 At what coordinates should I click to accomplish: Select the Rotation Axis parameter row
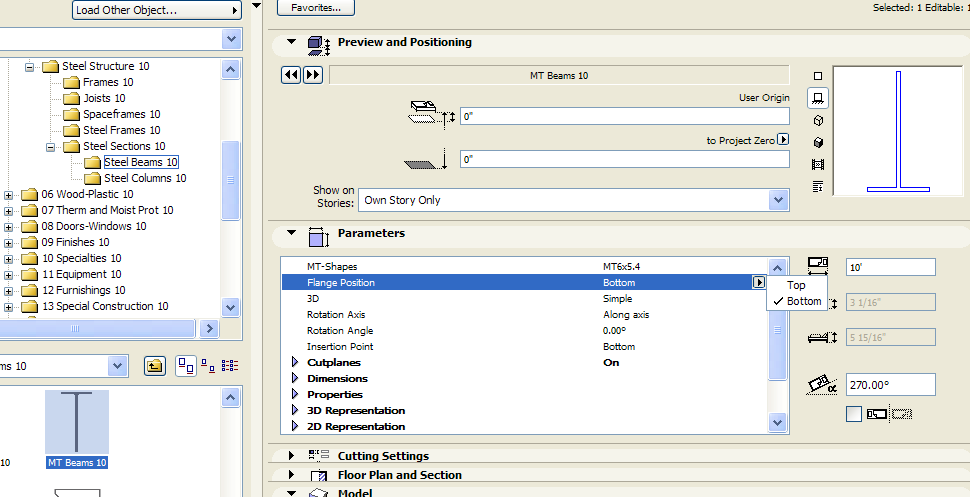[525, 314]
